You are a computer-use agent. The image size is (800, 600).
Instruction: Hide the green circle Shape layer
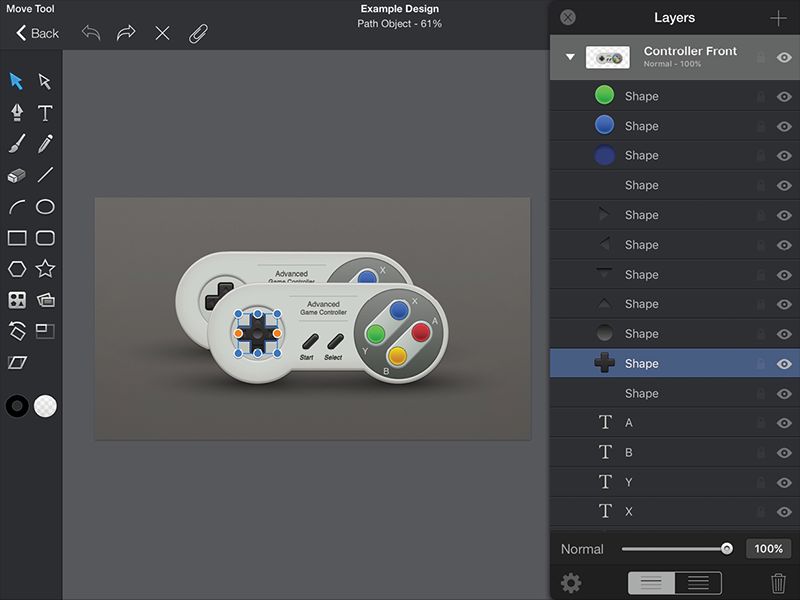coord(784,96)
